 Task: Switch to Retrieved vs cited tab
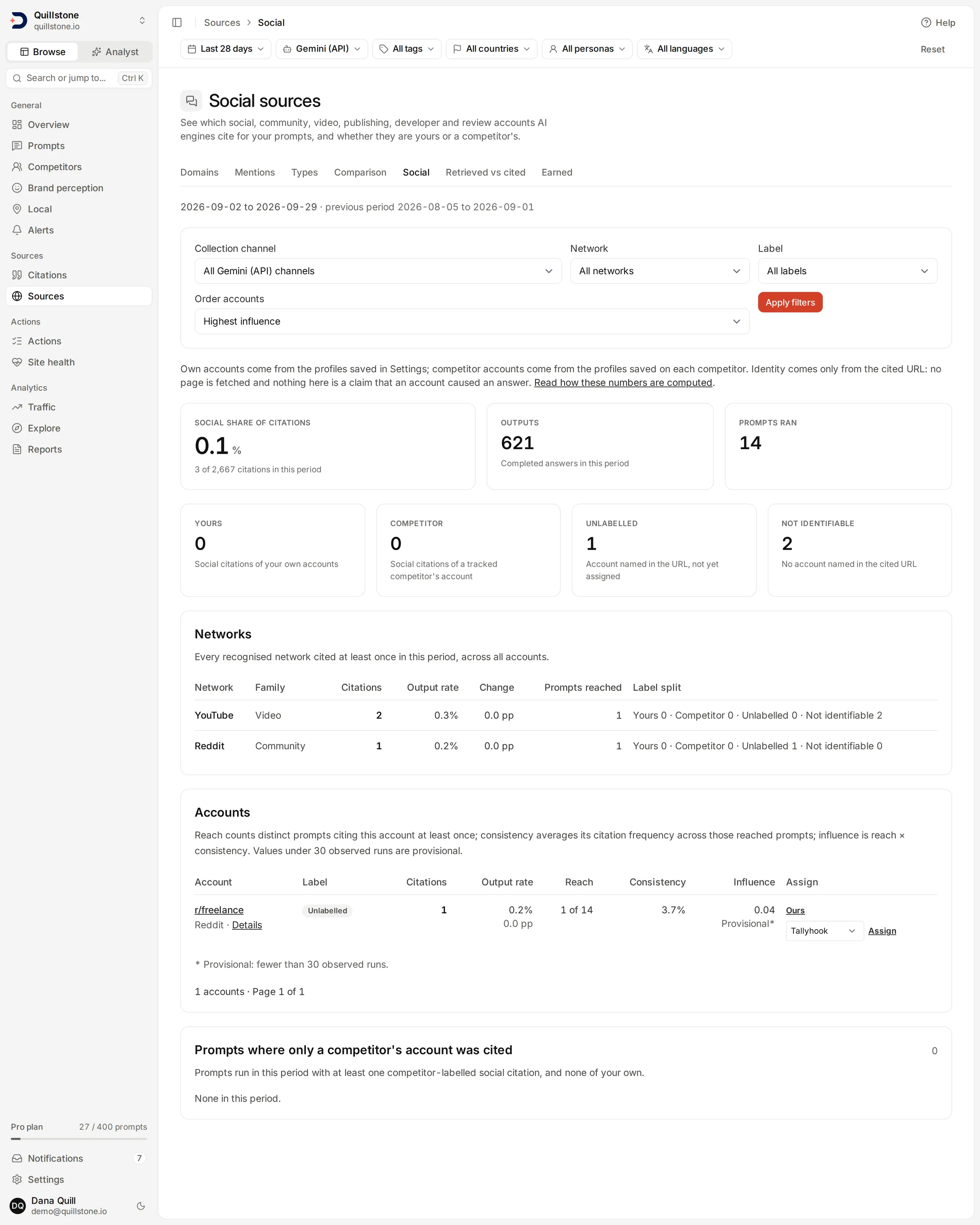(485, 172)
